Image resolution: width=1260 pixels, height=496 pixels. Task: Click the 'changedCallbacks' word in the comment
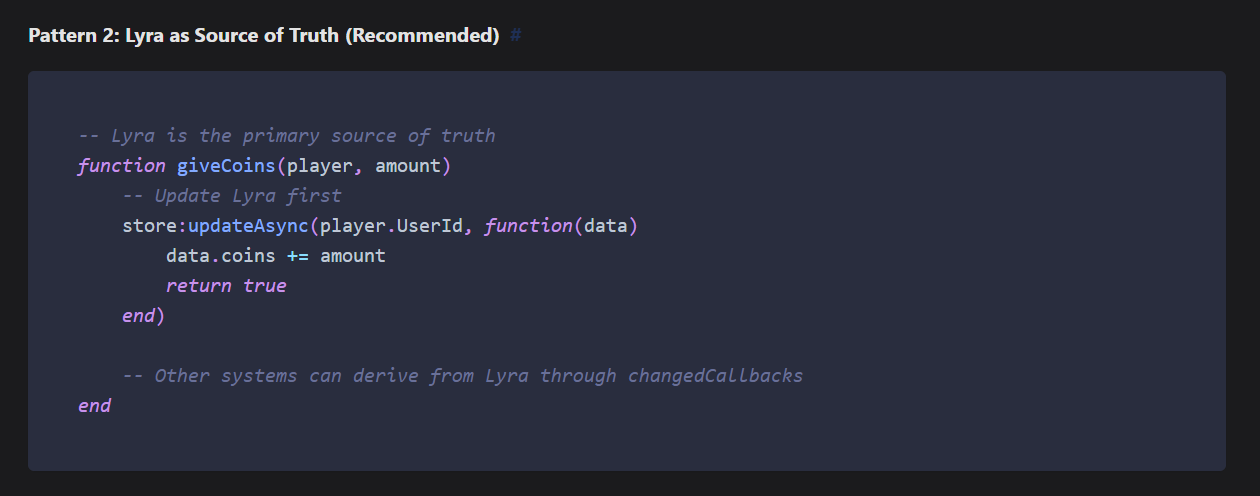(715, 376)
